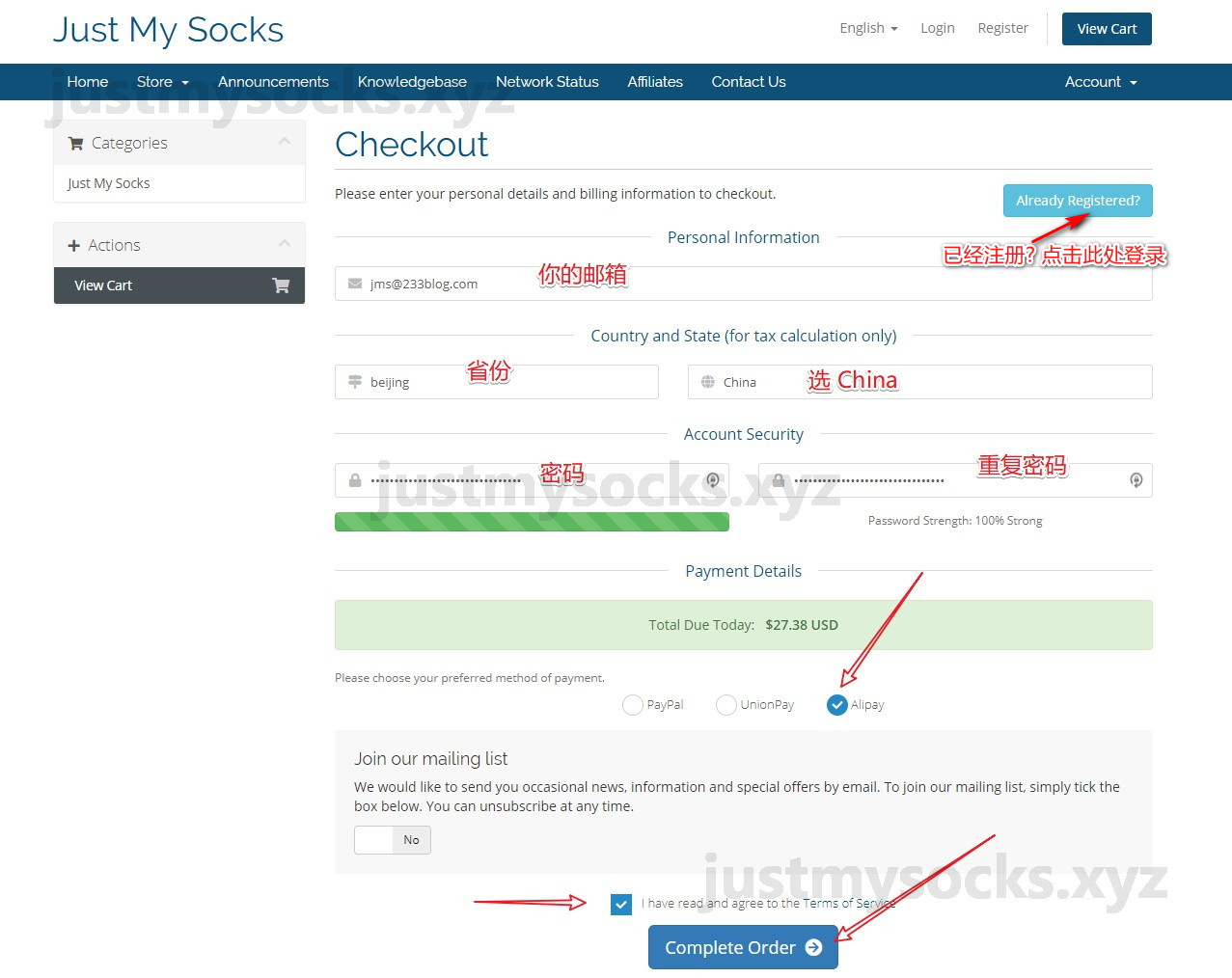The image size is (1232, 978).
Task: Open Contact Us in the navigation
Action: point(749,82)
